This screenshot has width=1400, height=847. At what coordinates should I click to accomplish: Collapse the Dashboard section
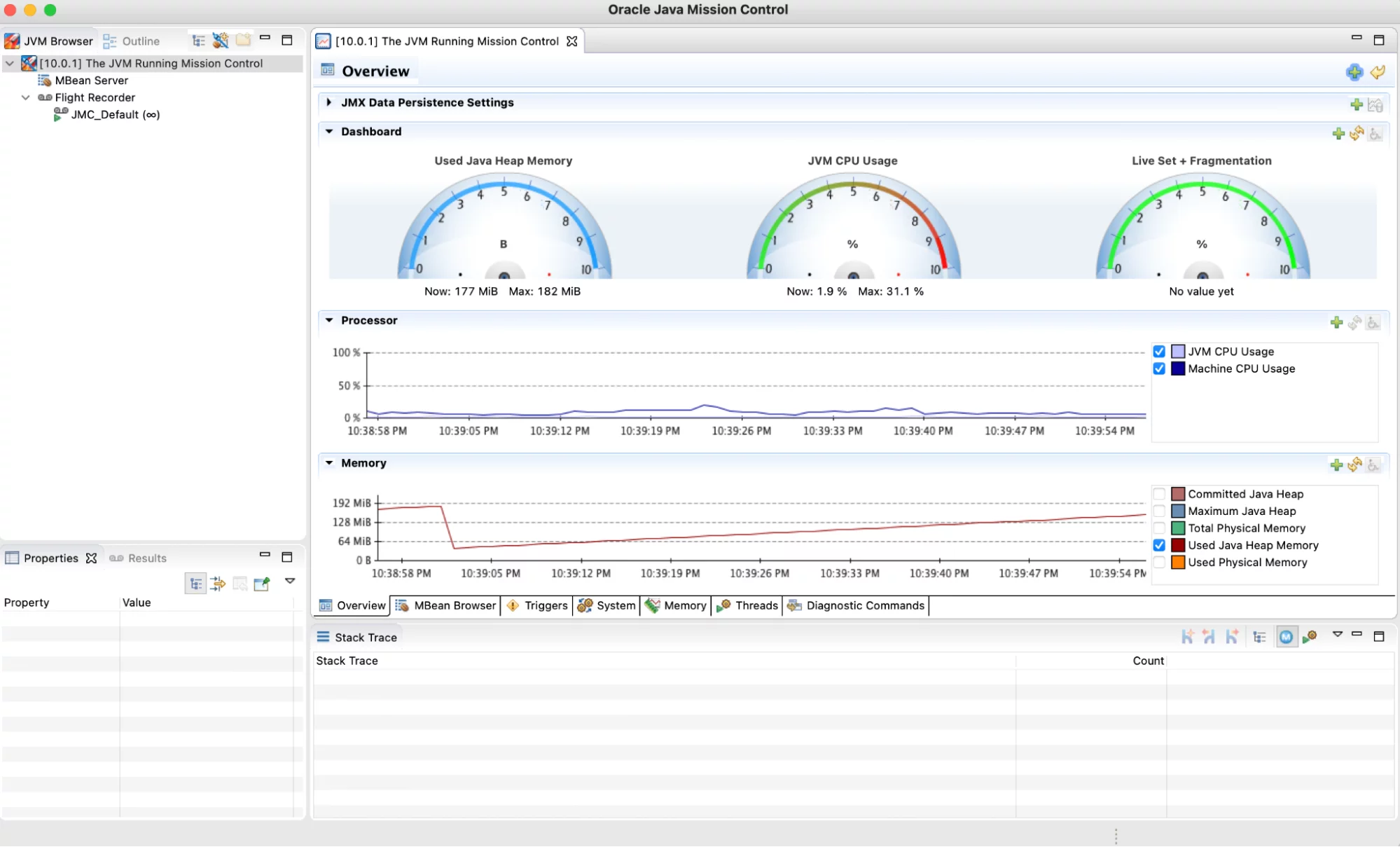pos(329,131)
